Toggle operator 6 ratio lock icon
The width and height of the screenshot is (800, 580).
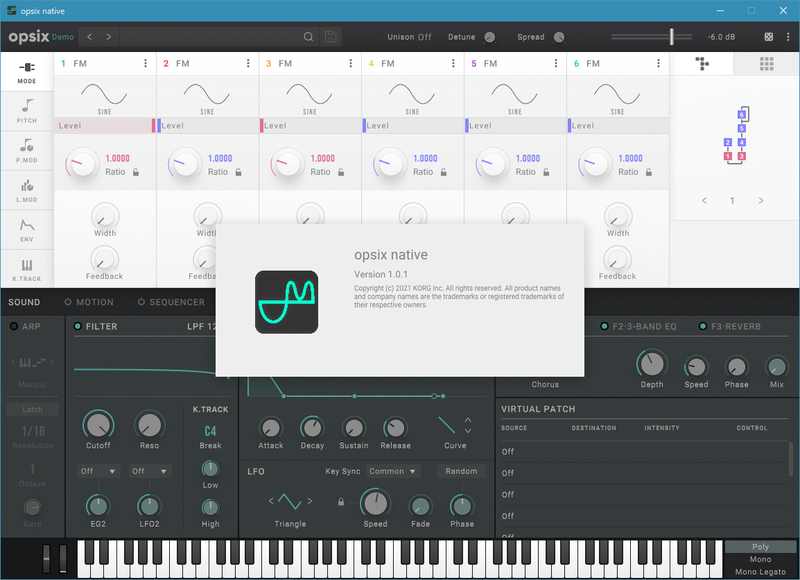648,172
